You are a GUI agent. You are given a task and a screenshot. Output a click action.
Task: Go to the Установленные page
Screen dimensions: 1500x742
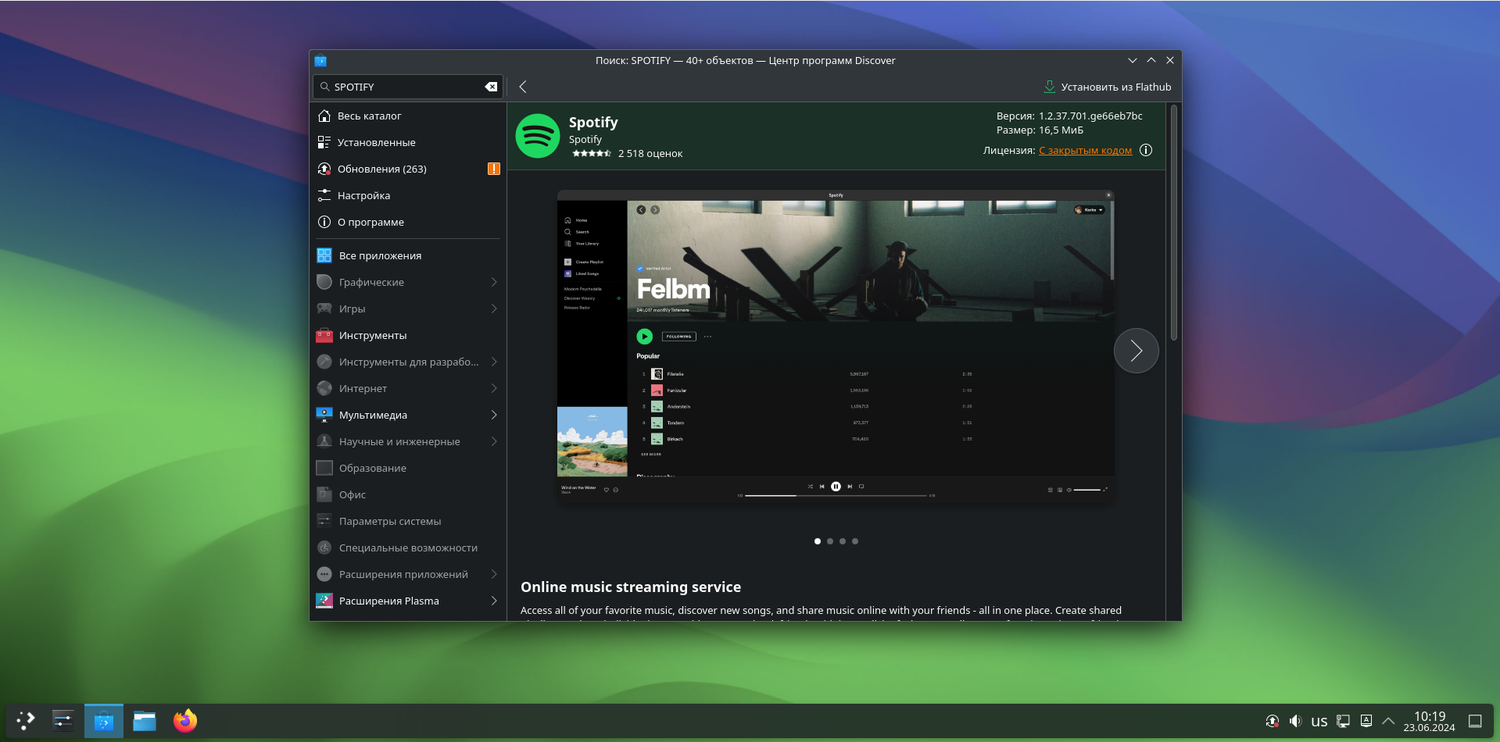pyautogui.click(x=408, y=142)
